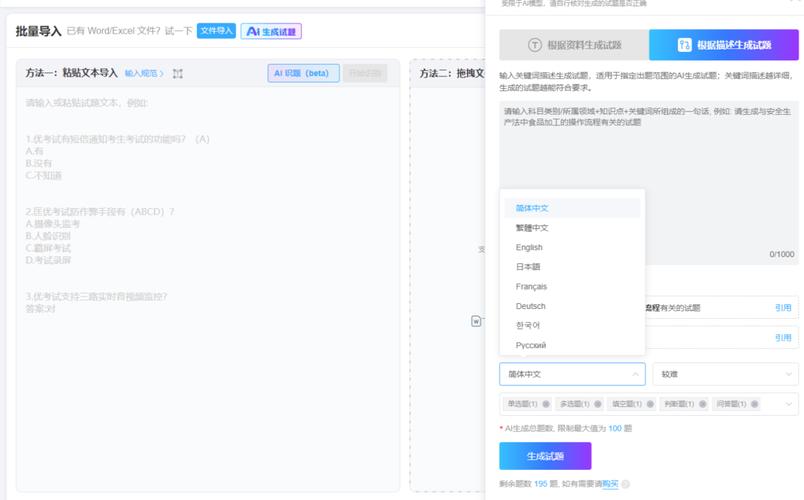Viewport: 804px width, 500px height.
Task: Remove the 多选题(1) tag
Action: [598, 404]
